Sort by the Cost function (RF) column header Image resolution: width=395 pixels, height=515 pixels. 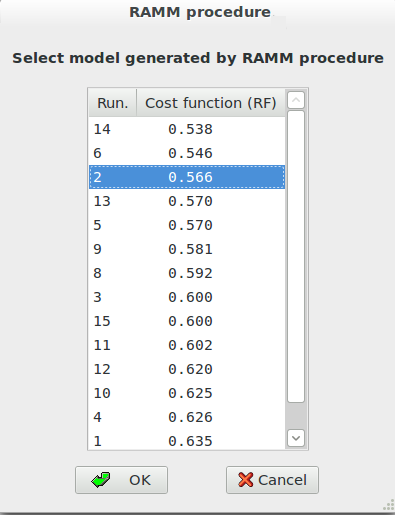tap(211, 103)
